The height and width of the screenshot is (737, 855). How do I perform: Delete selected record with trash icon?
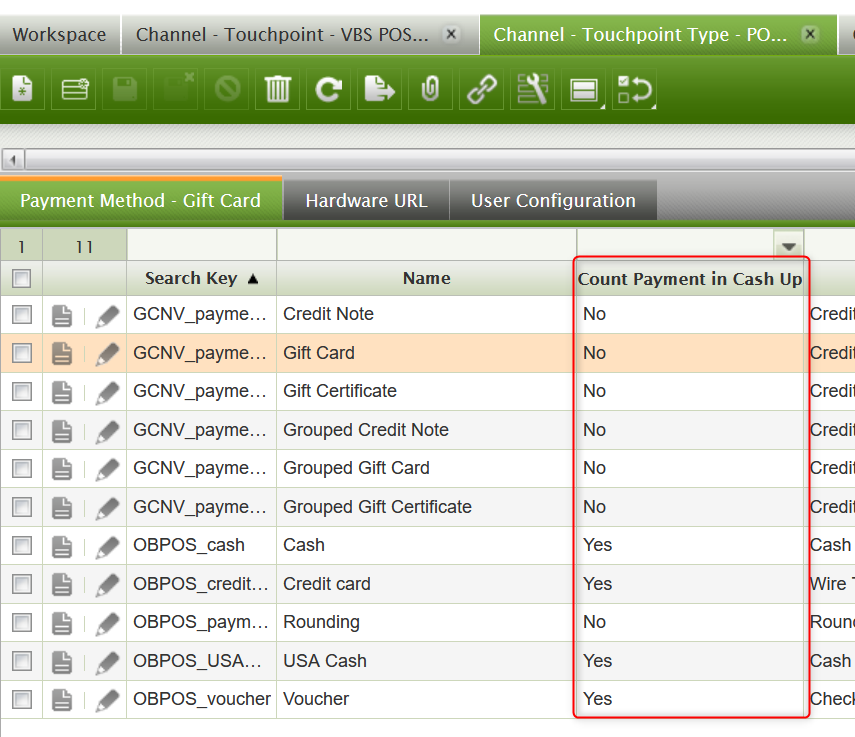coord(277,90)
